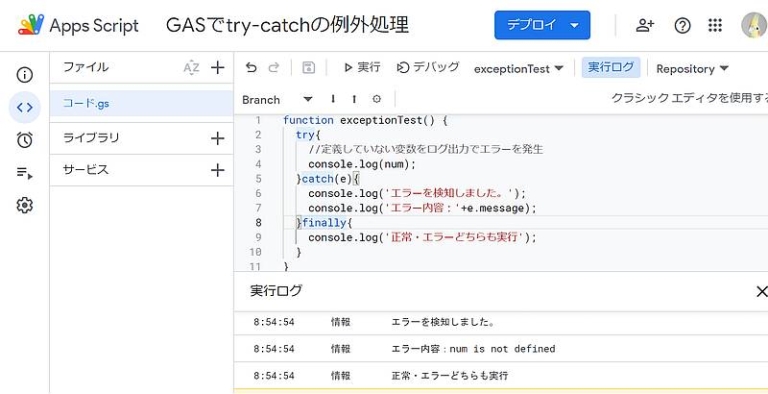The image size is (768, 394).
Task: Redo the last edit
Action: (274, 68)
